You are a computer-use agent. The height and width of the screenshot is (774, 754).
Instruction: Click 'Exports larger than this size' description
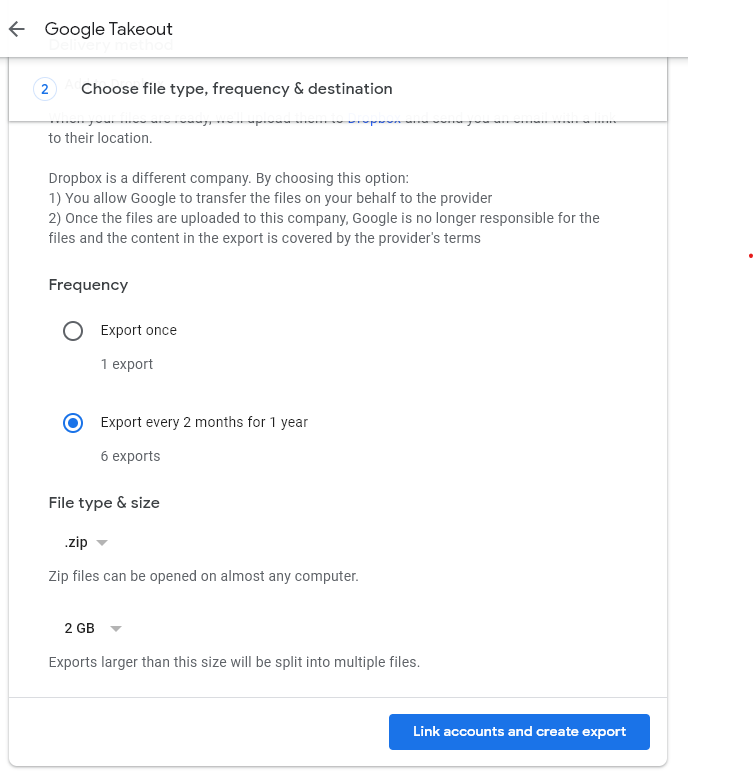click(x=234, y=662)
